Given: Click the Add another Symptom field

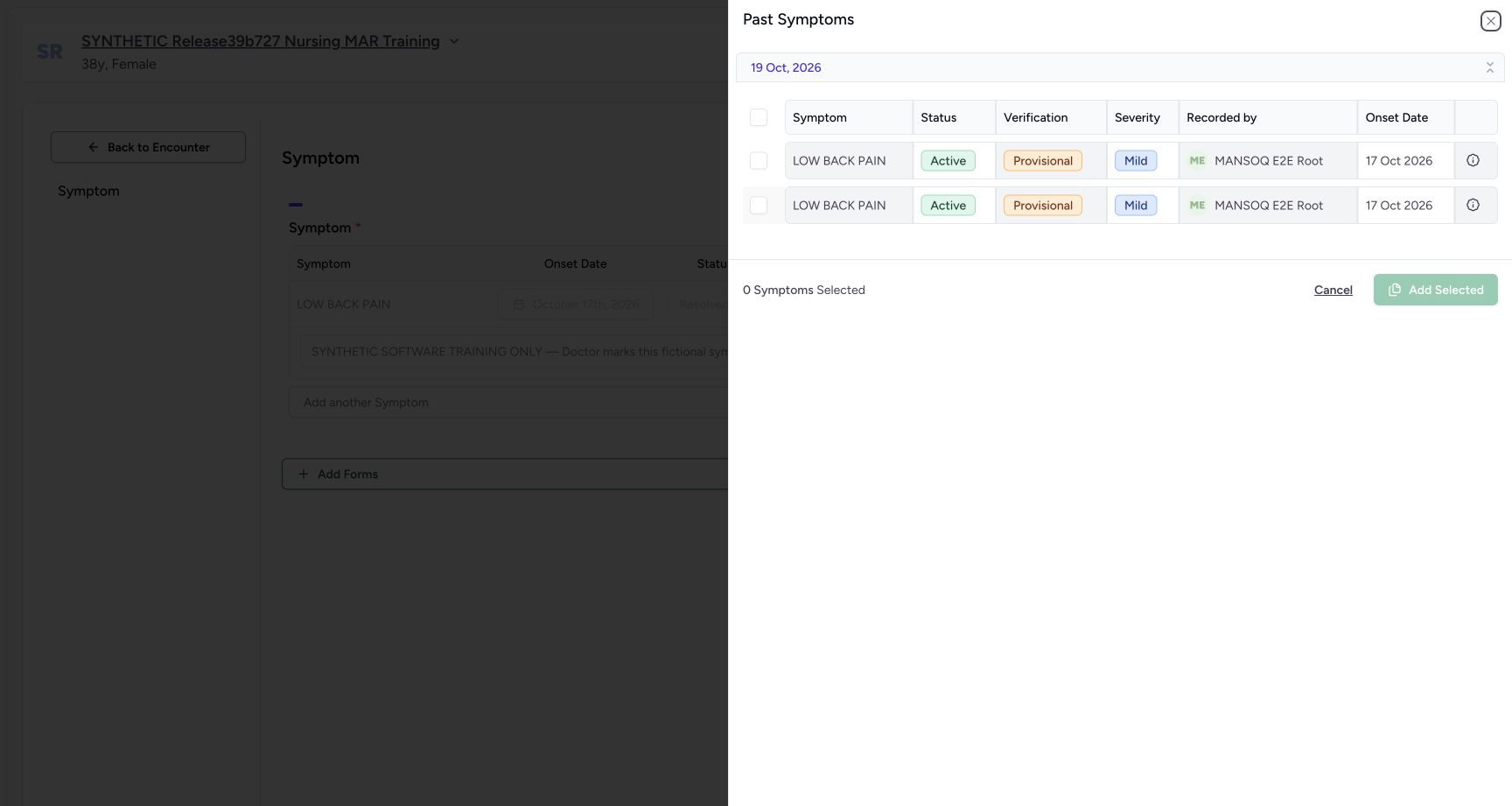Looking at the screenshot, I should click(508, 403).
